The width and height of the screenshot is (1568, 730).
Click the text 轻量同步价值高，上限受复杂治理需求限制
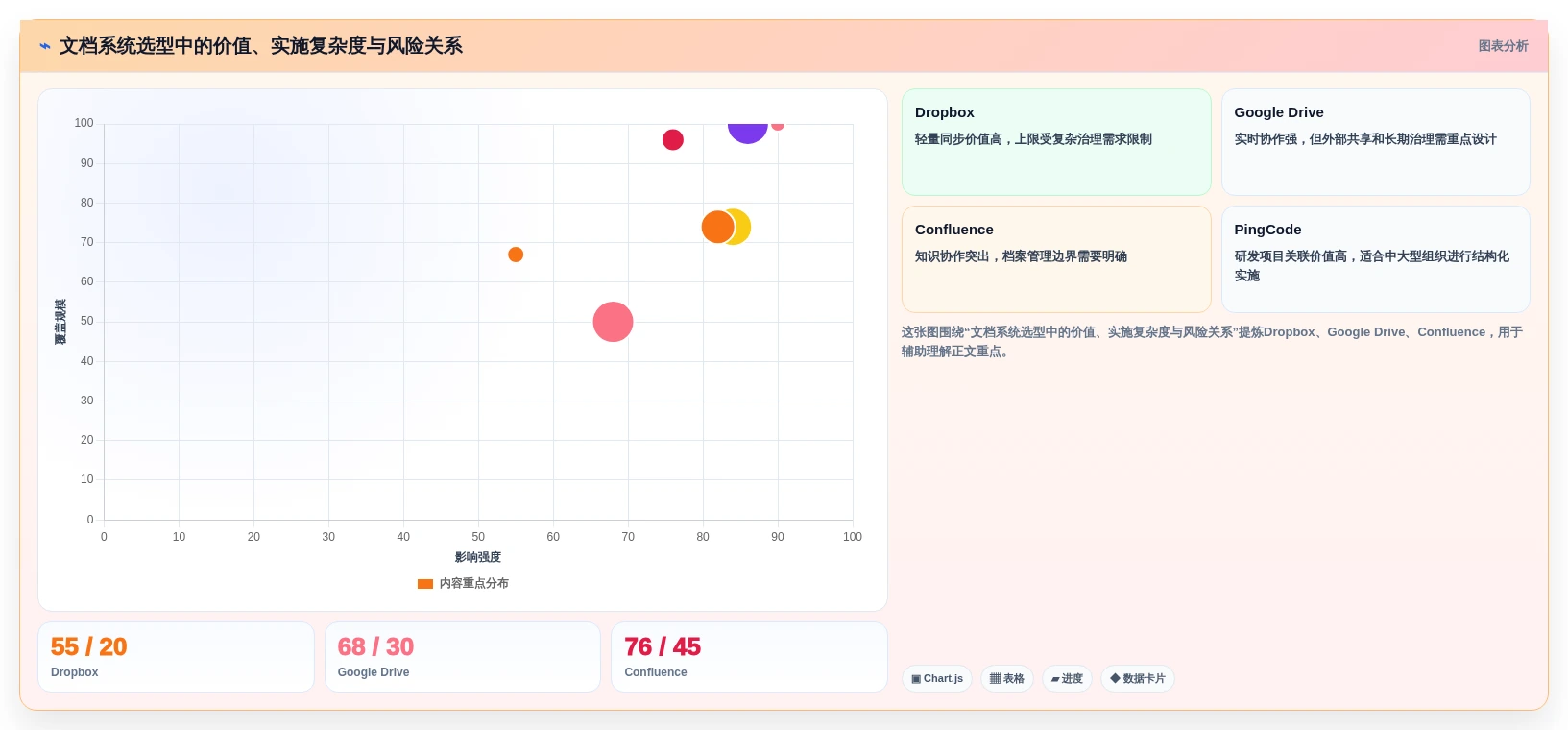pyautogui.click(x=1033, y=139)
